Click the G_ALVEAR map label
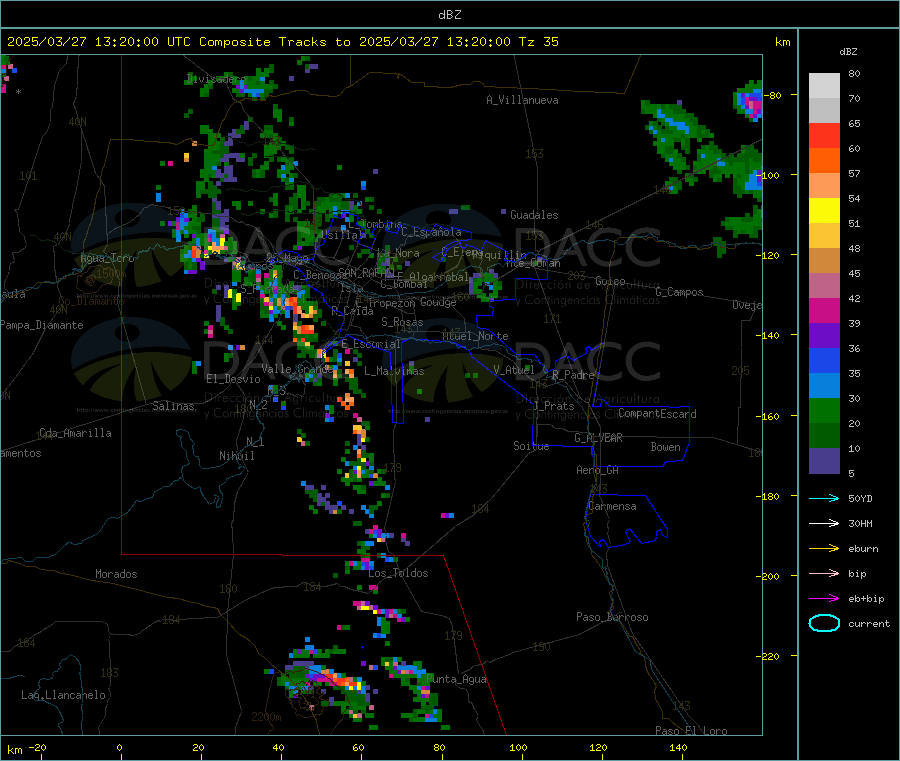Image resolution: width=900 pixels, height=761 pixels. (598, 438)
